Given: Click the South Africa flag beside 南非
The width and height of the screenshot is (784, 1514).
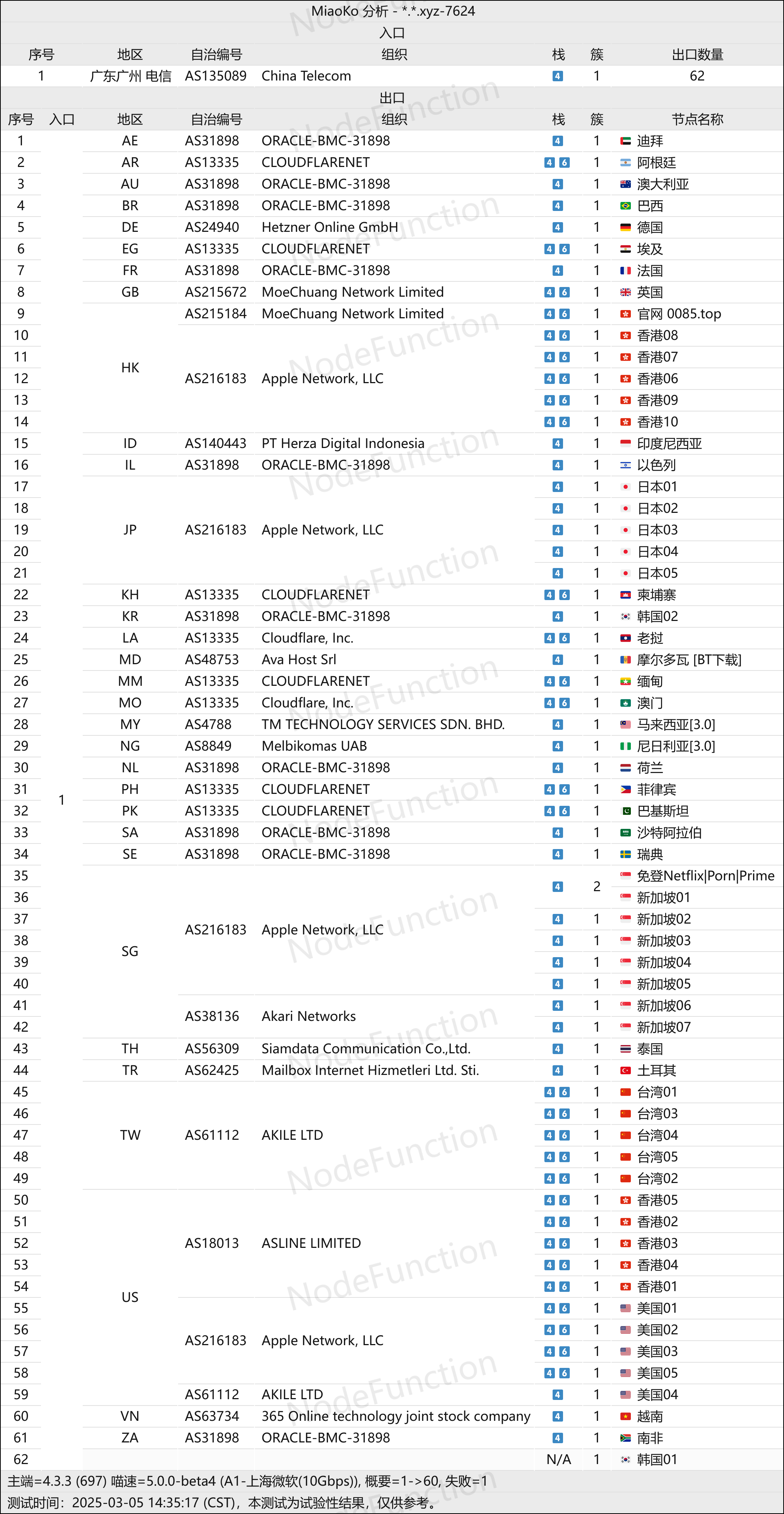Looking at the screenshot, I should [x=625, y=1438].
